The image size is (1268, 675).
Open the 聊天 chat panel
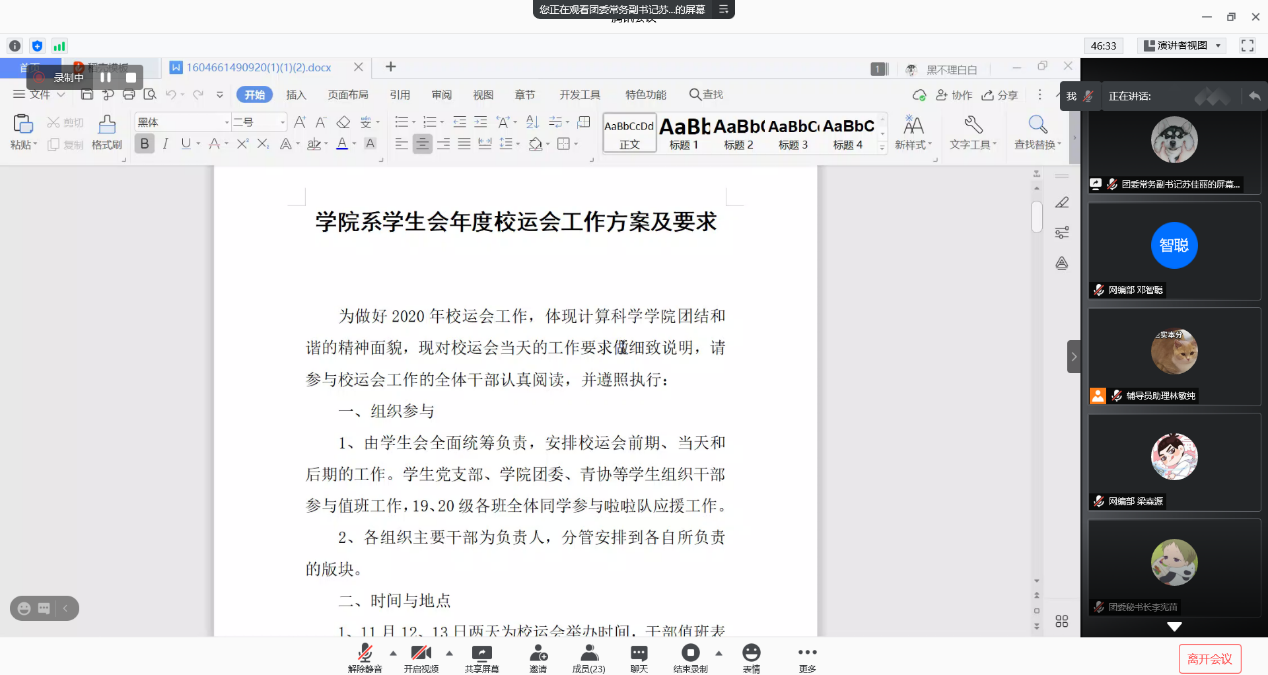[638, 657]
